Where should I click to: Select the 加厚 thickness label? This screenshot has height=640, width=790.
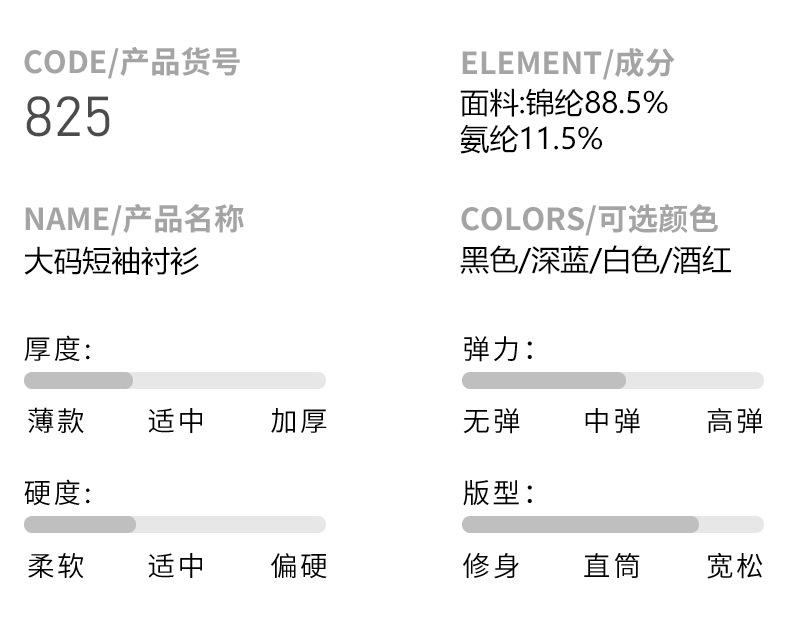point(299,421)
